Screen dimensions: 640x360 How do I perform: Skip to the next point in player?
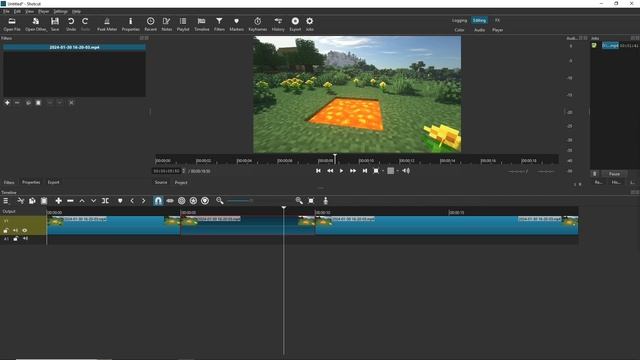click(364, 171)
